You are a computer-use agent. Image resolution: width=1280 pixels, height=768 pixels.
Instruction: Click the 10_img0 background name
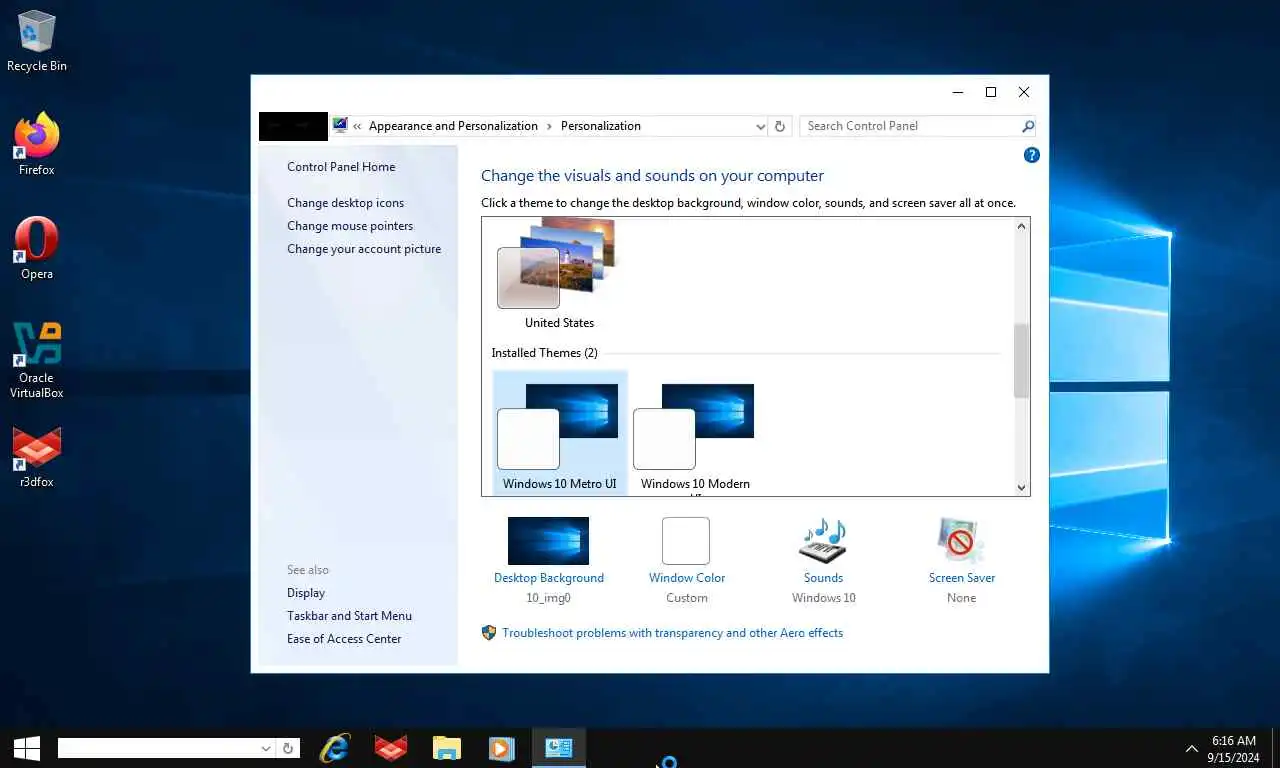[548, 598]
